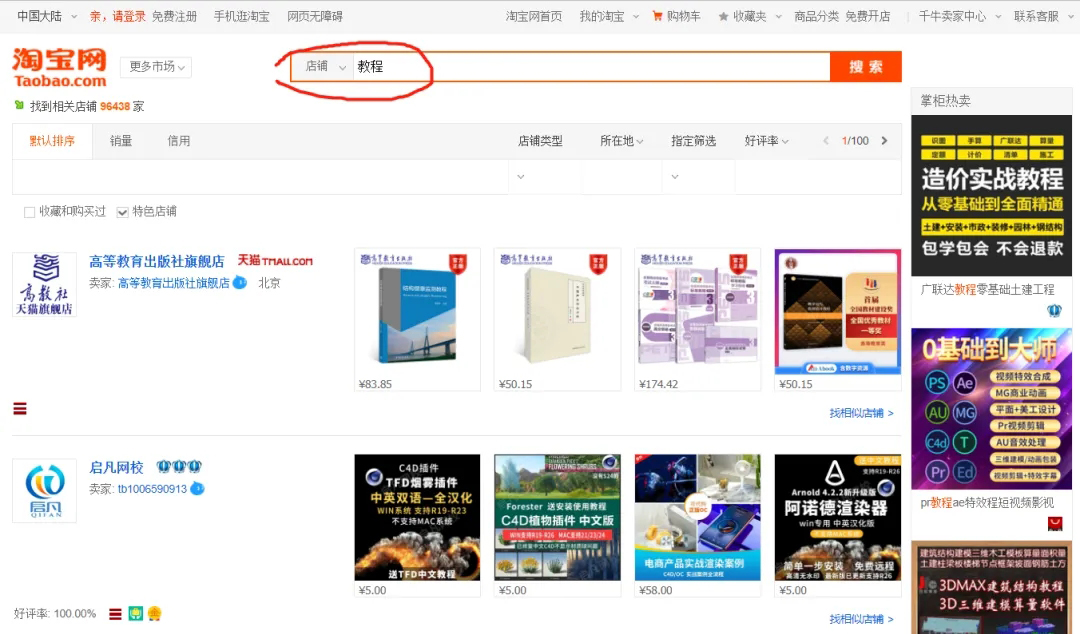Go to 淘宝网首页
The image size is (1080, 634).
(x=534, y=16)
